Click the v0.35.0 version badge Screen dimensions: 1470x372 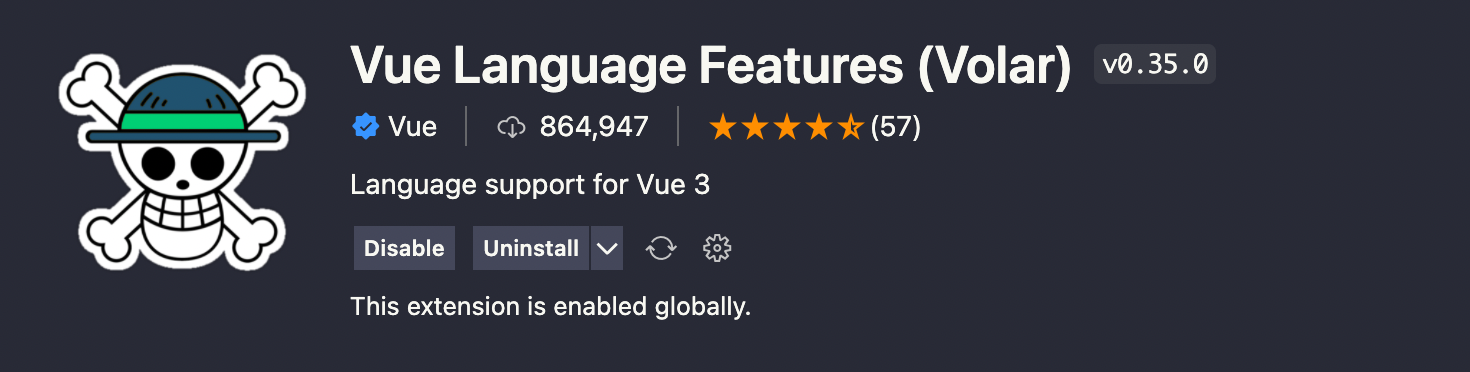click(x=1155, y=65)
